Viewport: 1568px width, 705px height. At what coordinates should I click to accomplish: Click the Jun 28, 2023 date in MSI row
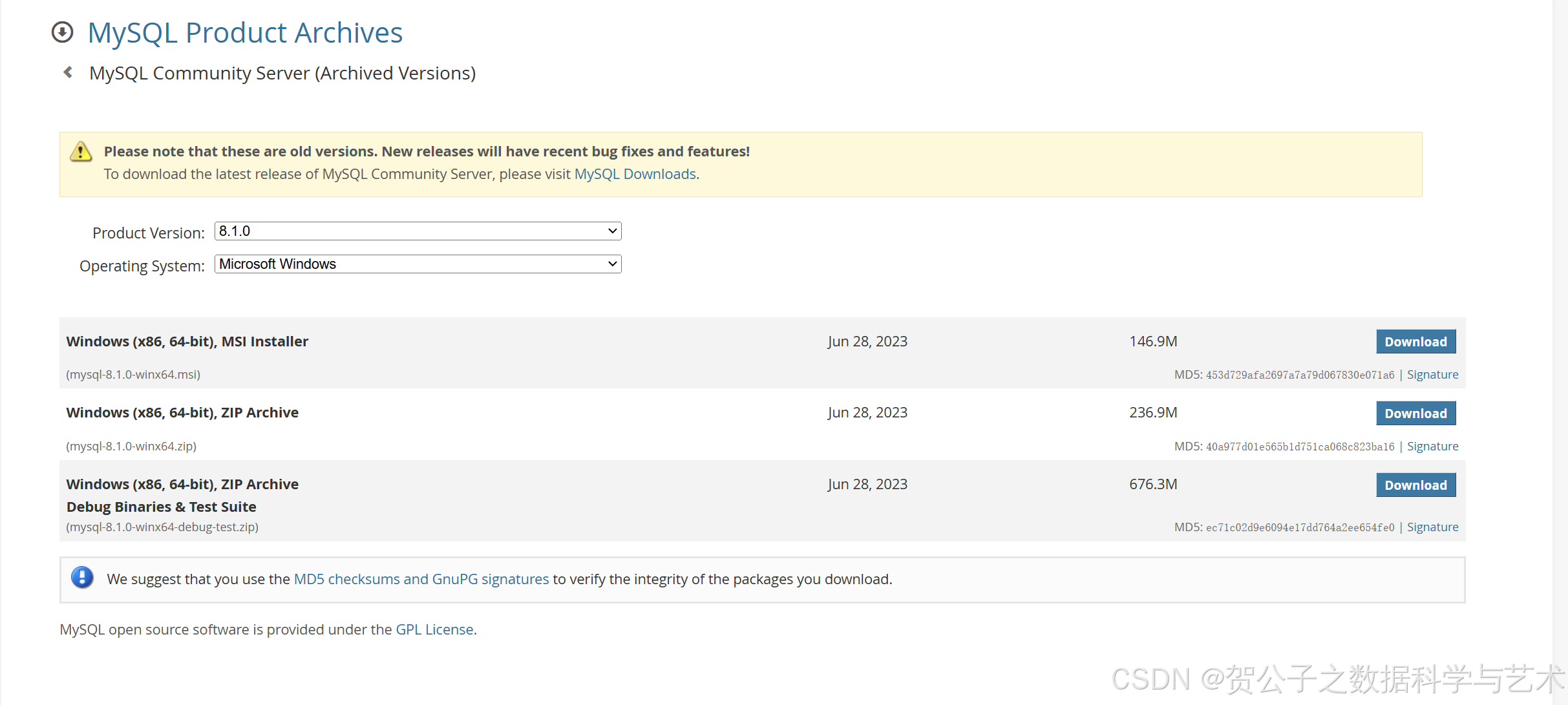click(x=867, y=342)
